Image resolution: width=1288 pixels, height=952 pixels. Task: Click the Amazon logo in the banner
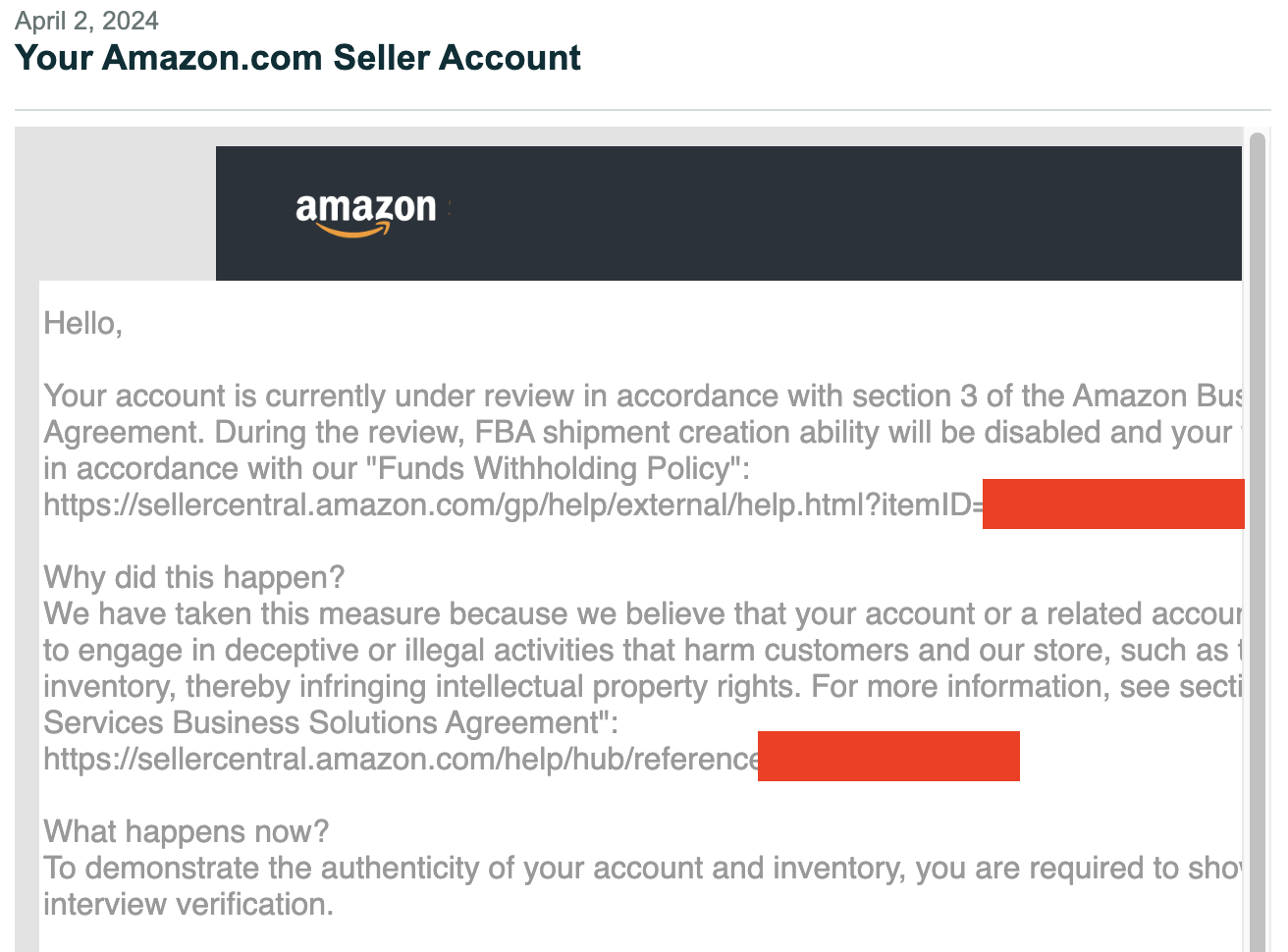pos(366,214)
